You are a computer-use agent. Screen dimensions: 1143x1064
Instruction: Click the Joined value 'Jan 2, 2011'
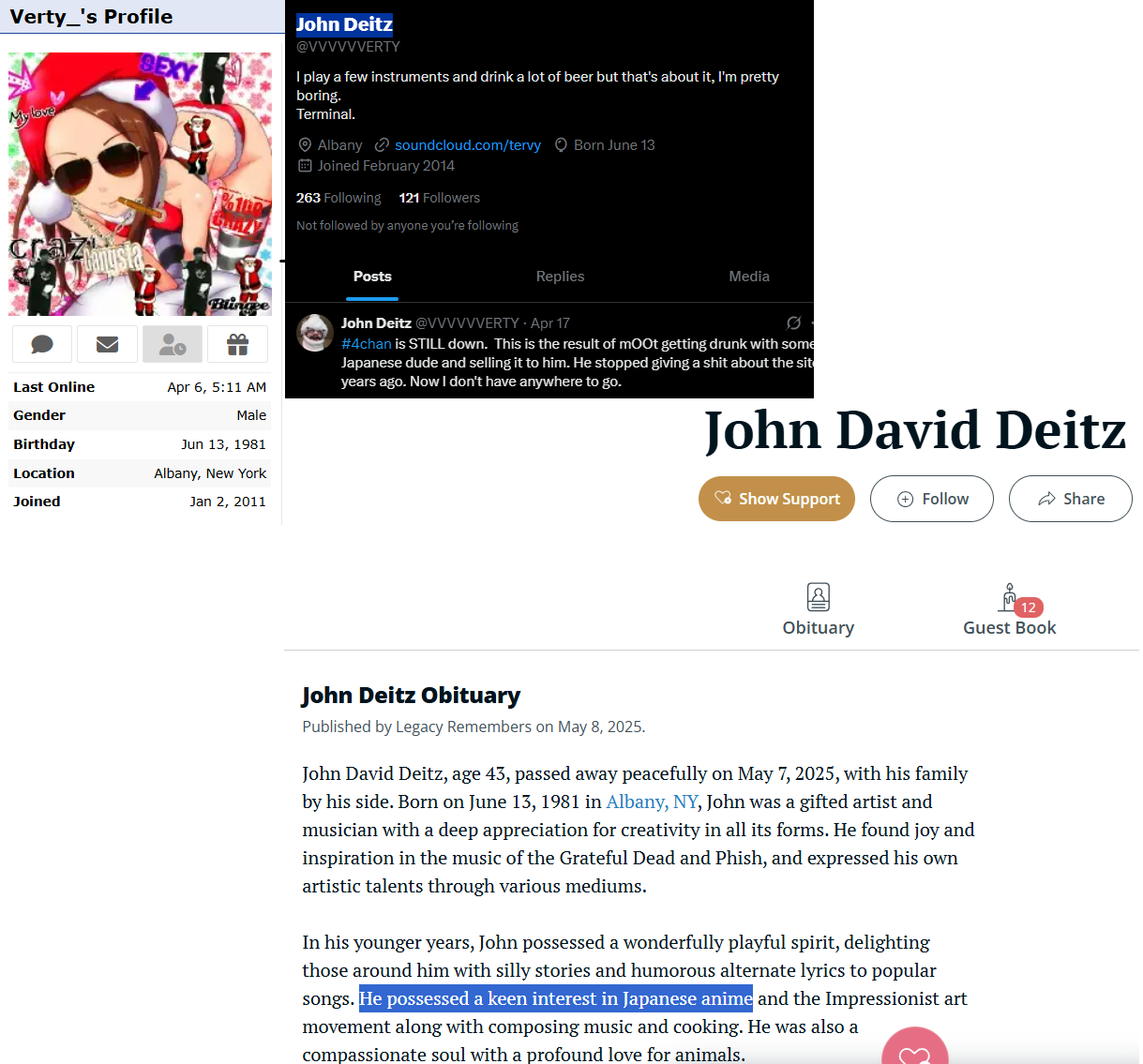228,502
